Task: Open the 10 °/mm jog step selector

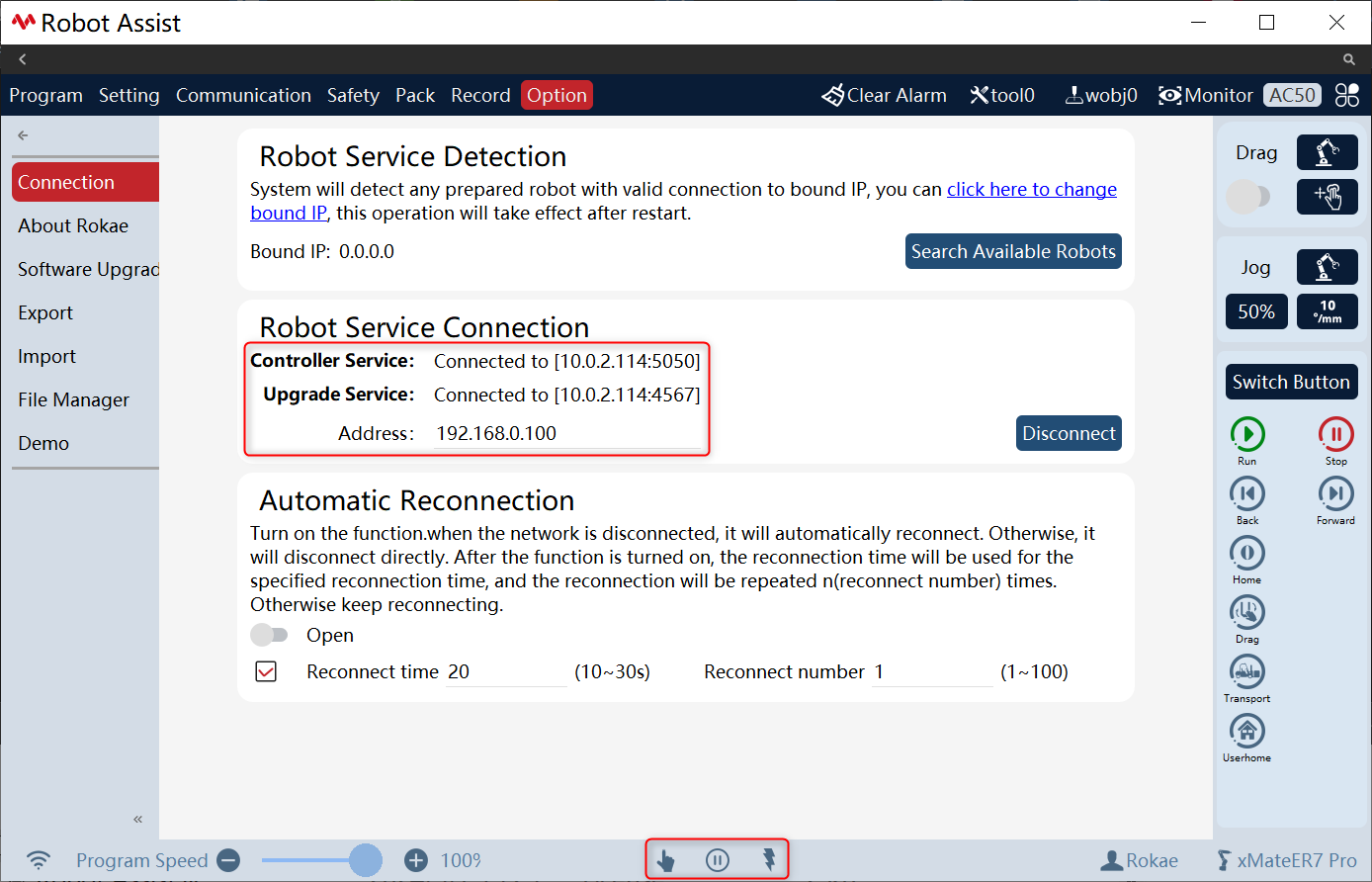Action: (1328, 311)
